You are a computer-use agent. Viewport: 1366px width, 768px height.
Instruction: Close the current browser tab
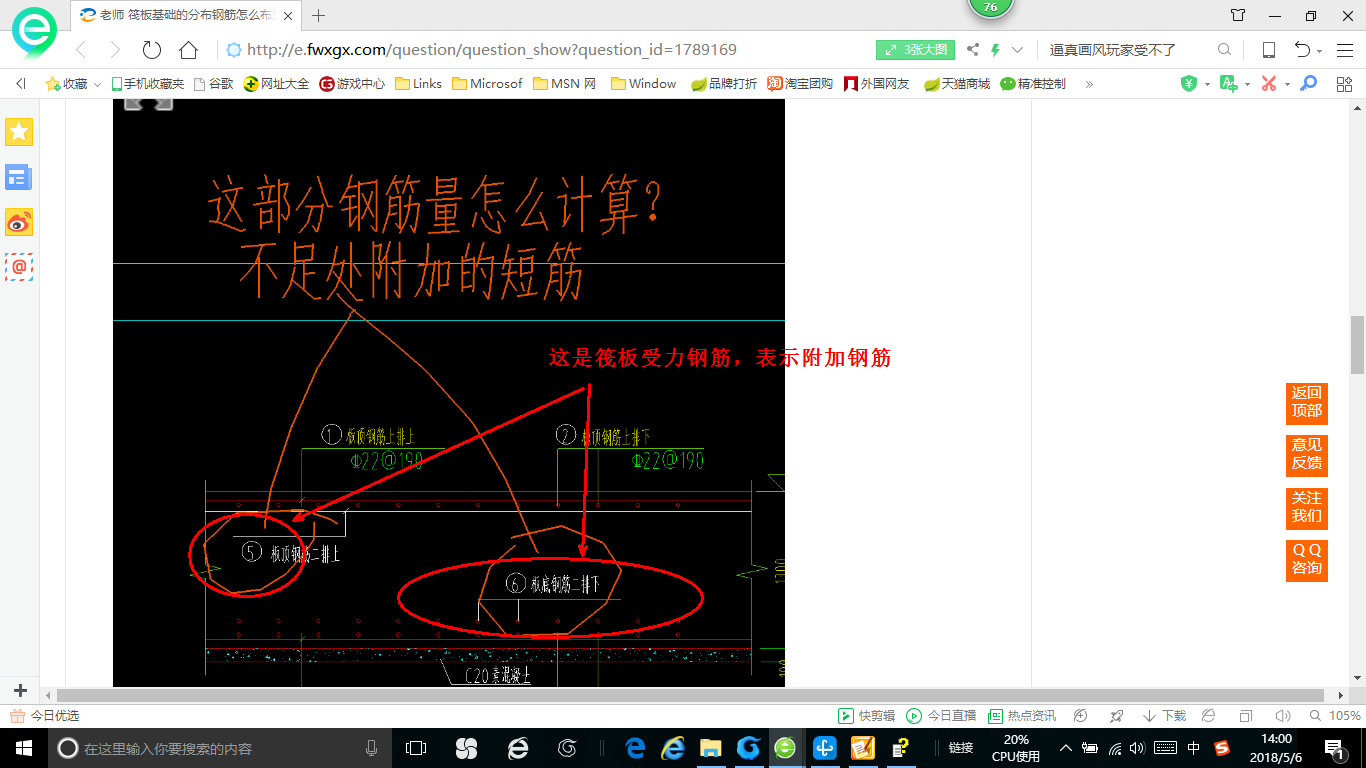click(x=290, y=15)
